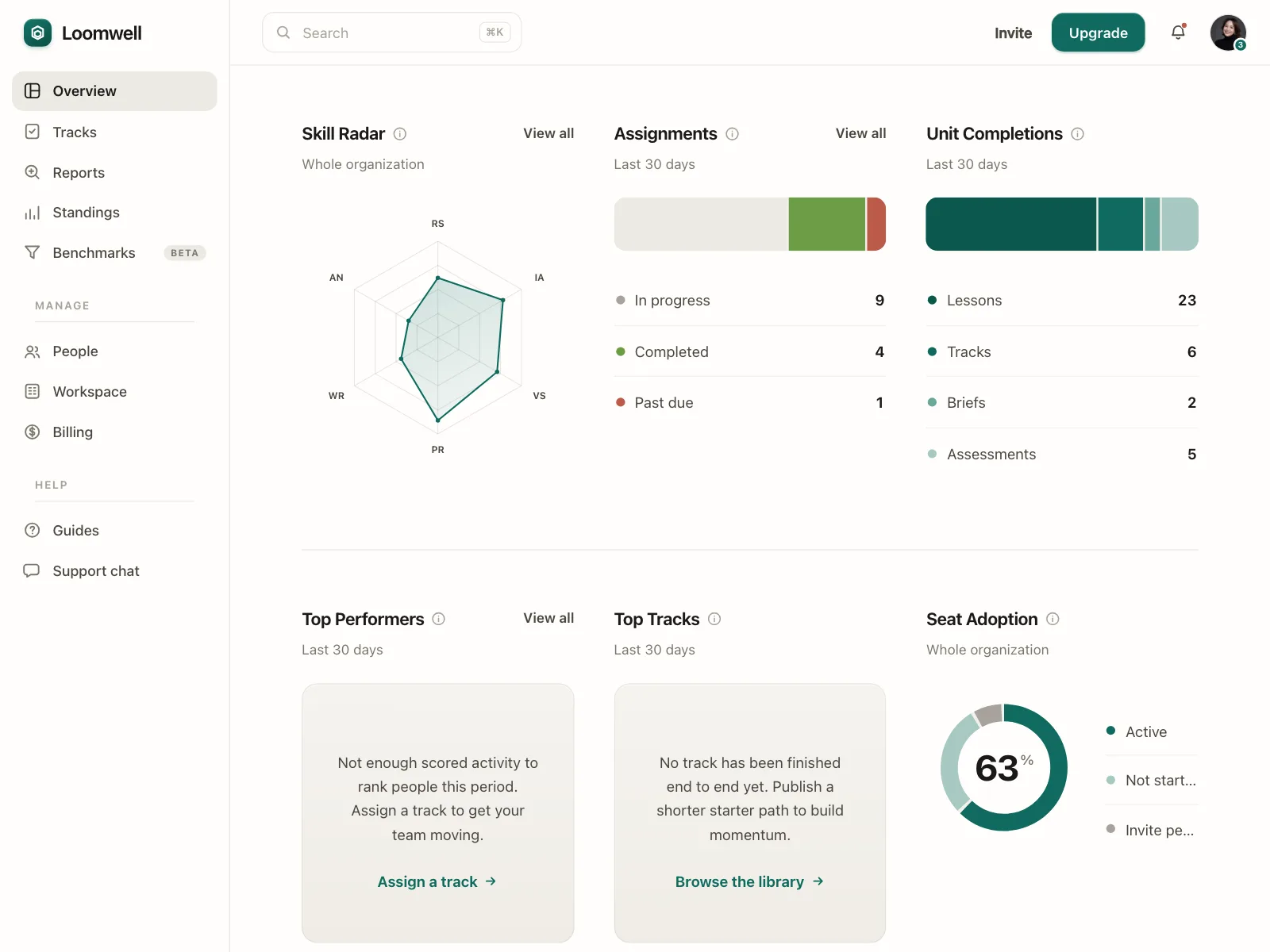Show info for Top Performers
Image resolution: width=1270 pixels, height=952 pixels.
tap(439, 619)
